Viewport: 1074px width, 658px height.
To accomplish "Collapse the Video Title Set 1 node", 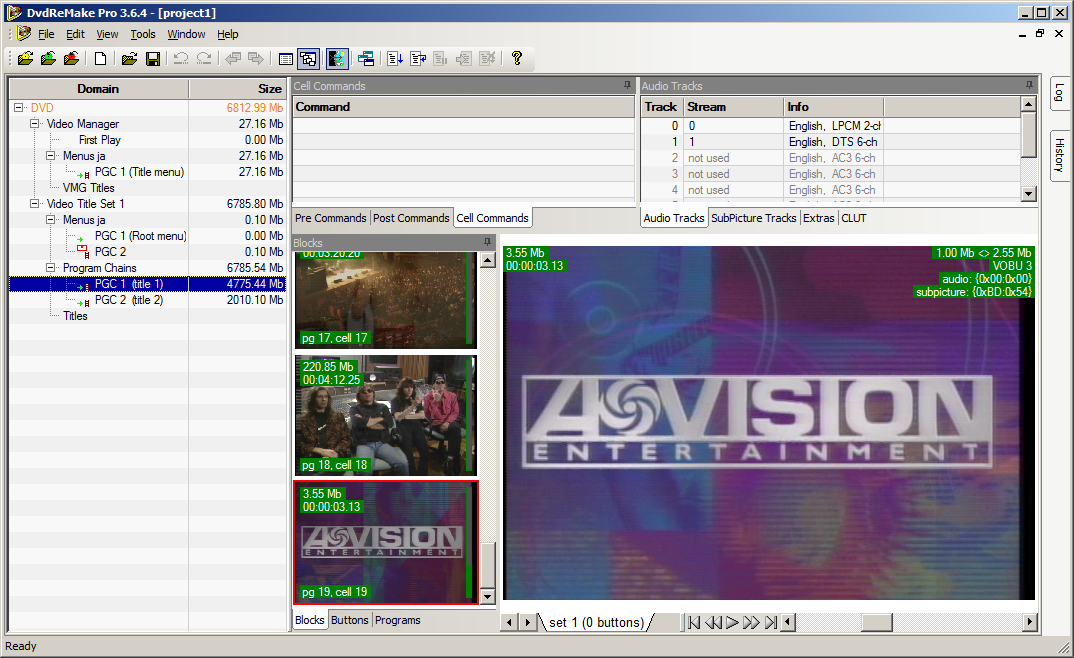I will pos(34,204).
